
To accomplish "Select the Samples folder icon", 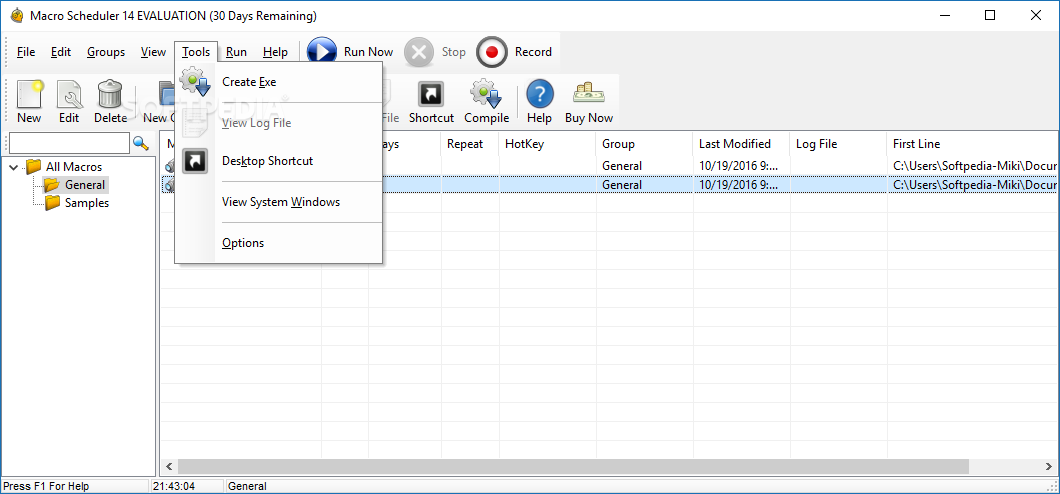I will (53, 203).
